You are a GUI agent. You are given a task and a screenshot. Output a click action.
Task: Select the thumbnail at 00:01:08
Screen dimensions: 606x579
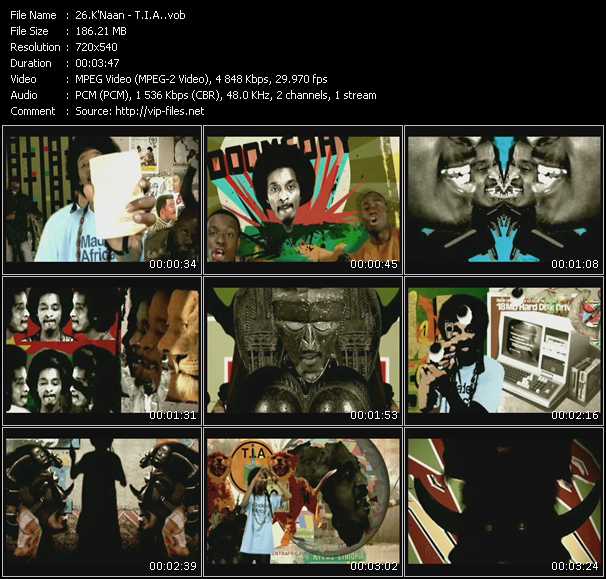[504, 200]
